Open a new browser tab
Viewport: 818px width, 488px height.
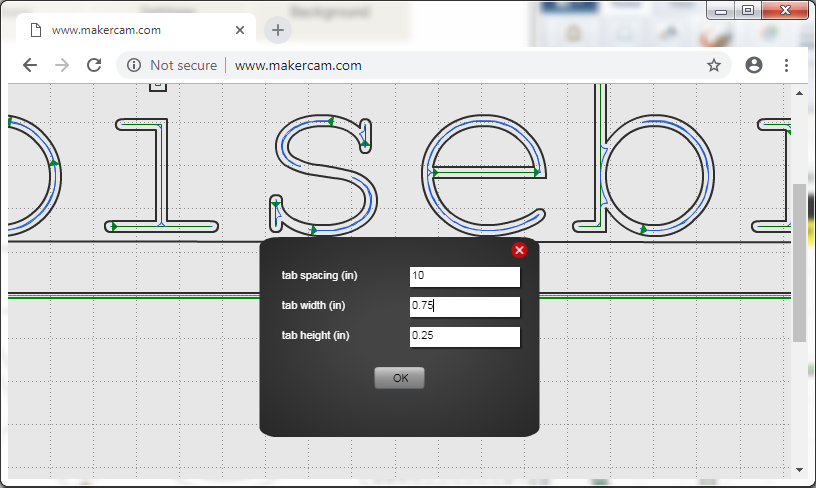[278, 30]
